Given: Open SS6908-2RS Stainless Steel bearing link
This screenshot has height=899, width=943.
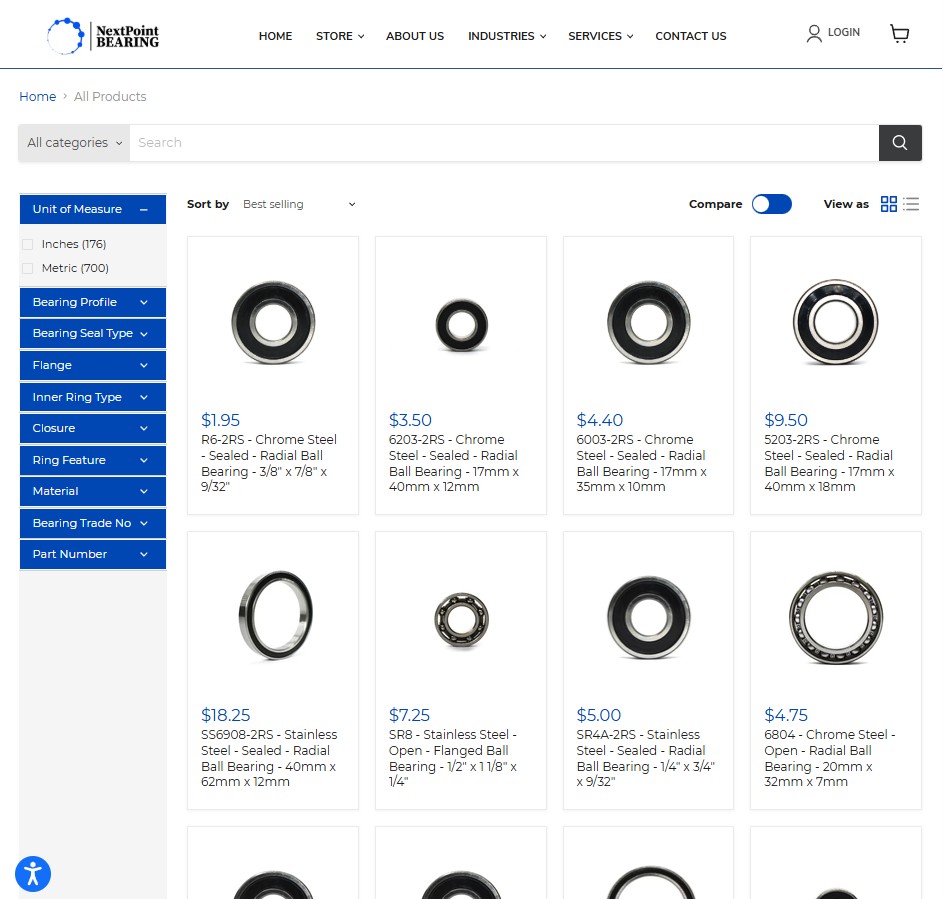Looking at the screenshot, I should pos(269,758).
